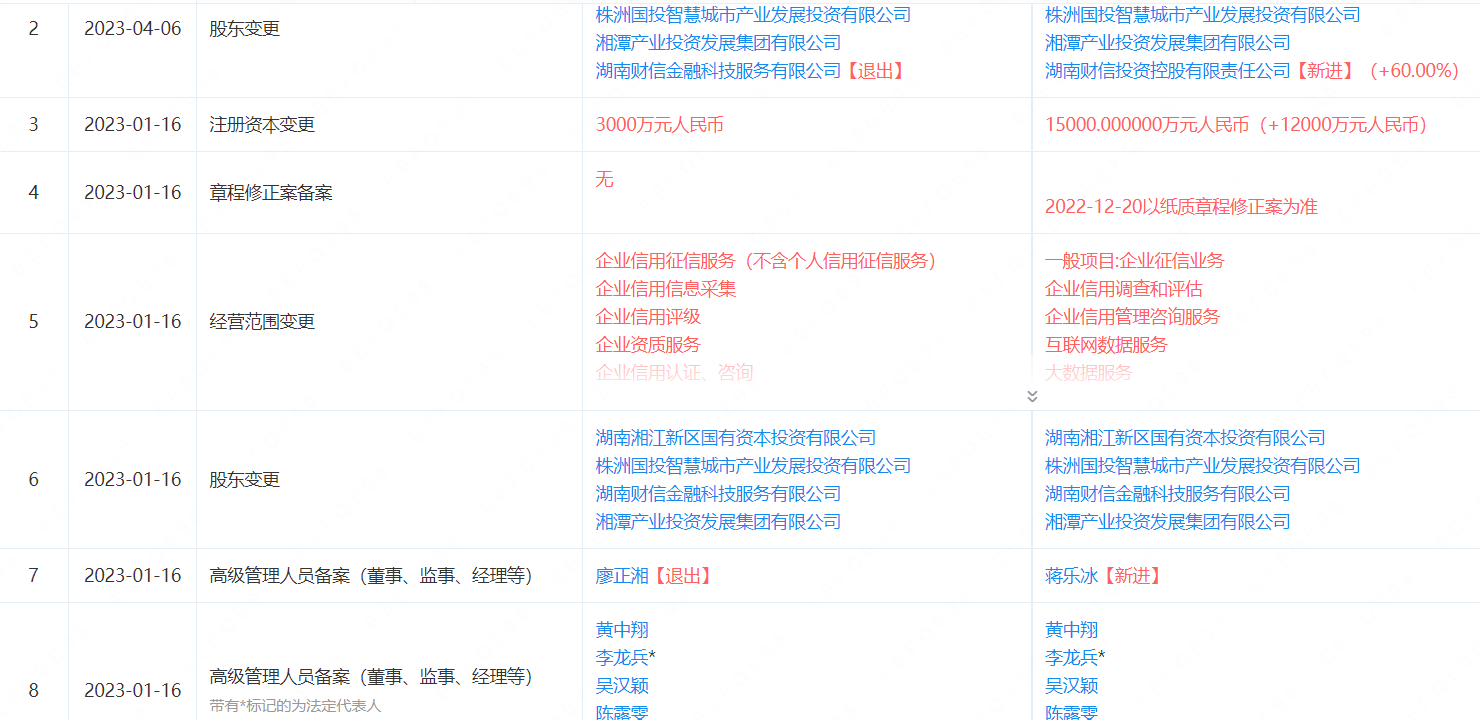
Task: Select row number 2
Action: (x=34, y=29)
